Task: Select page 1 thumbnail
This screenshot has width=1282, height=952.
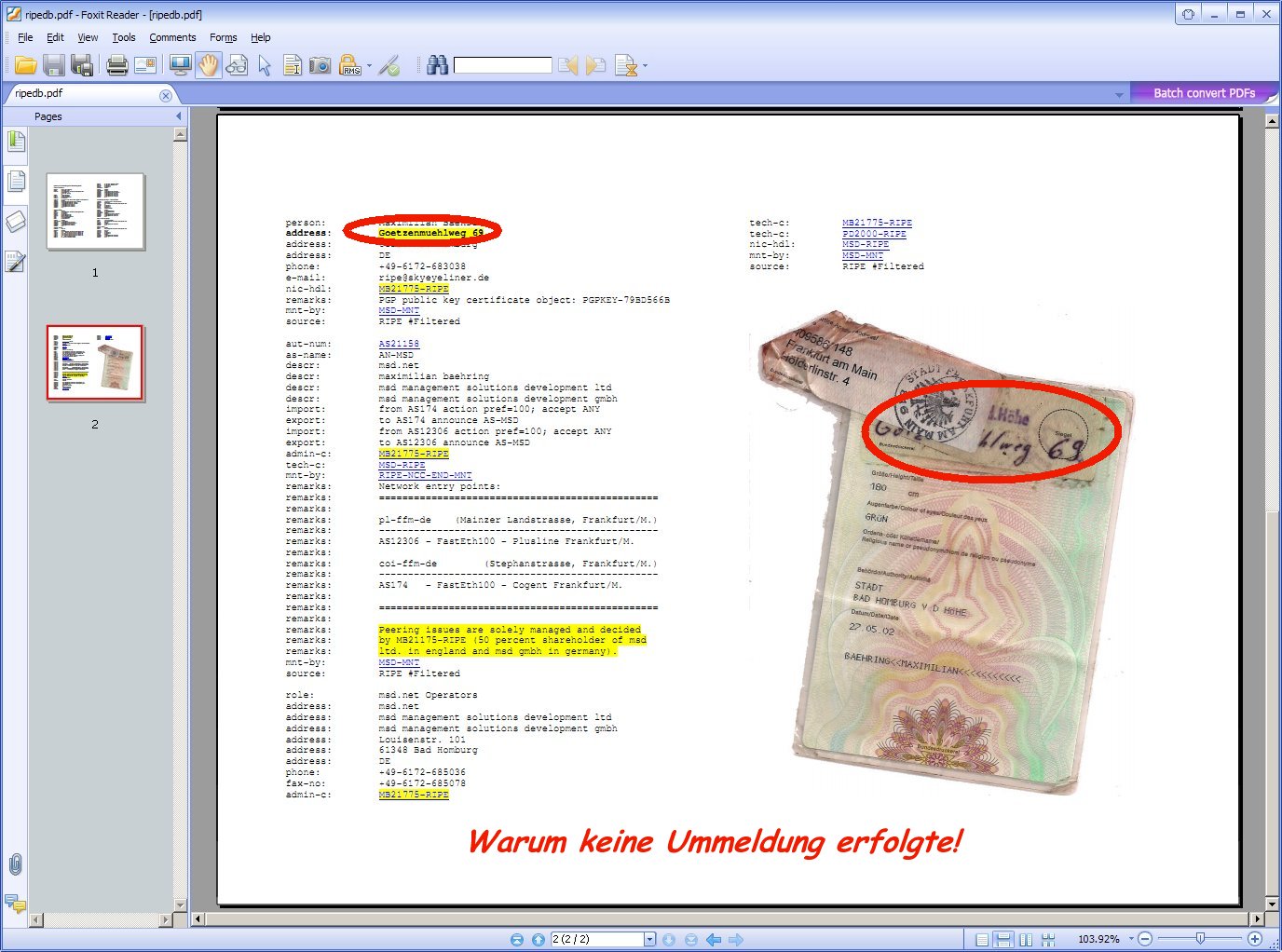Action: [x=95, y=211]
